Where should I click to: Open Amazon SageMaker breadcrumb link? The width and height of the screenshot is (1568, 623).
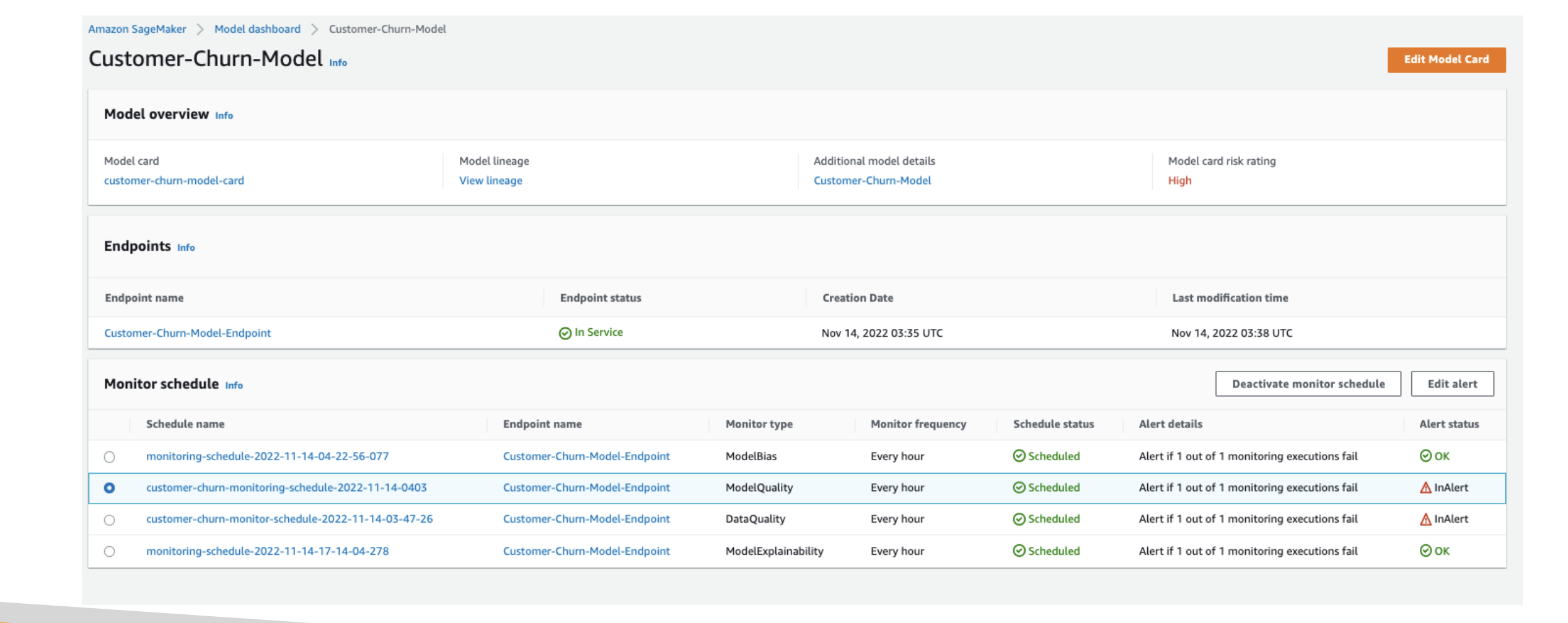click(137, 29)
